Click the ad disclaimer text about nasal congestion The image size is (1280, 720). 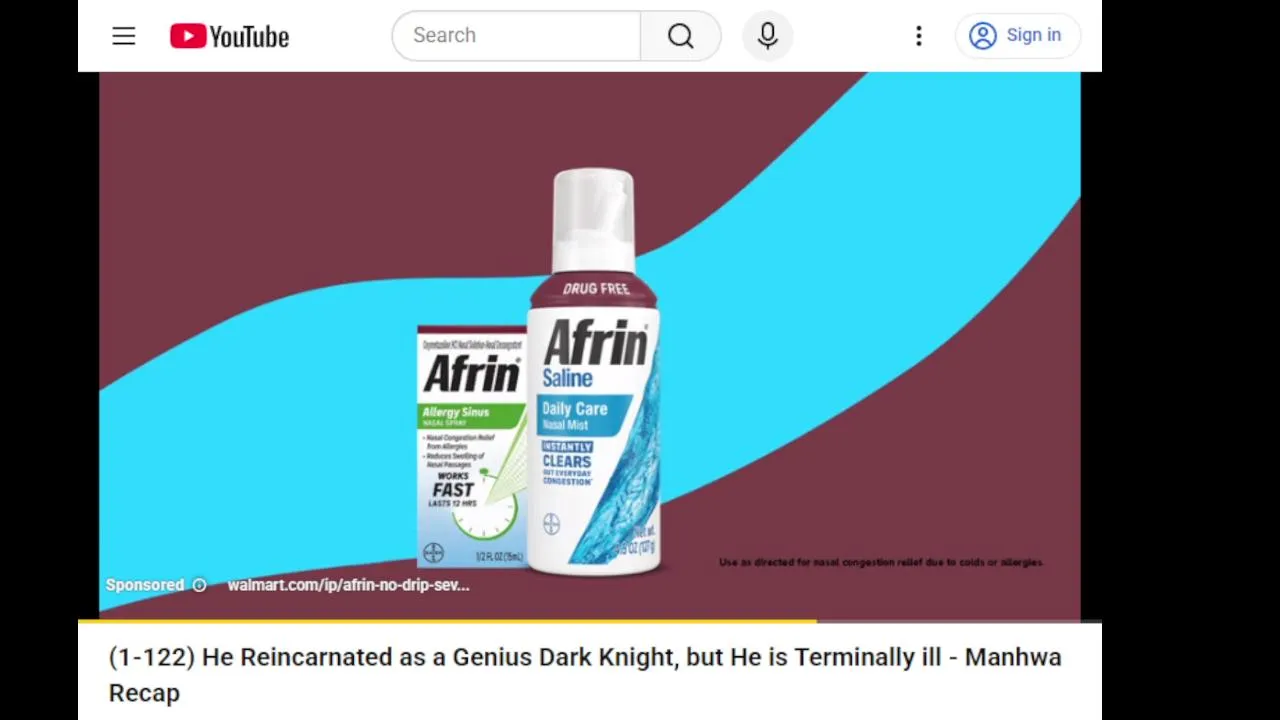(880, 562)
